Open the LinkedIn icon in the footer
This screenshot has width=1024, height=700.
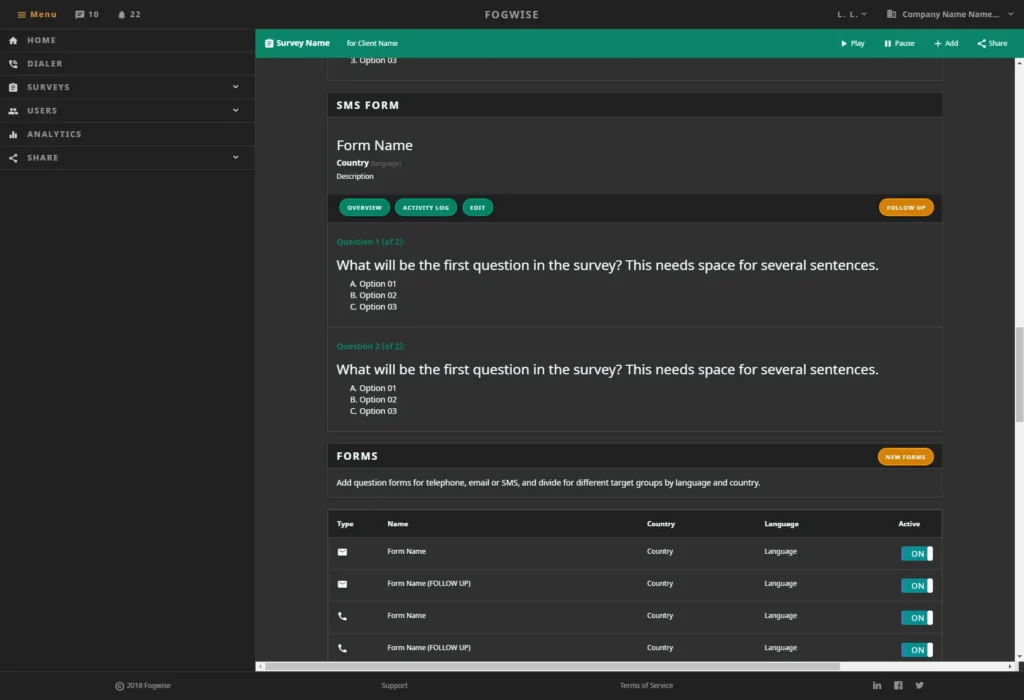click(877, 686)
